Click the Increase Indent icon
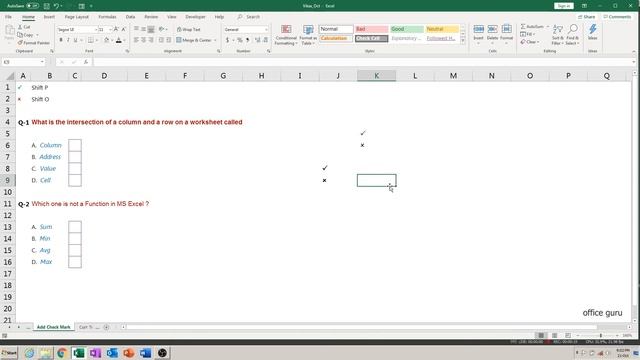Screen dimensions: 640x360 (169, 40)
